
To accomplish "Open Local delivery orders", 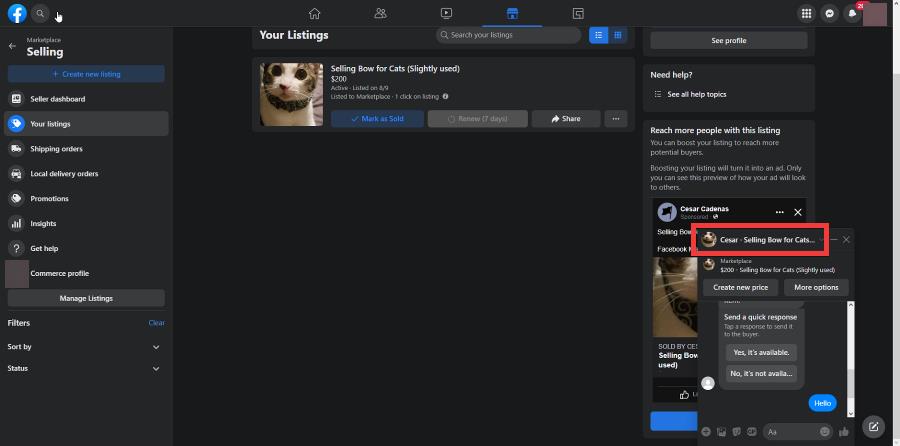I will click(x=86, y=173).
